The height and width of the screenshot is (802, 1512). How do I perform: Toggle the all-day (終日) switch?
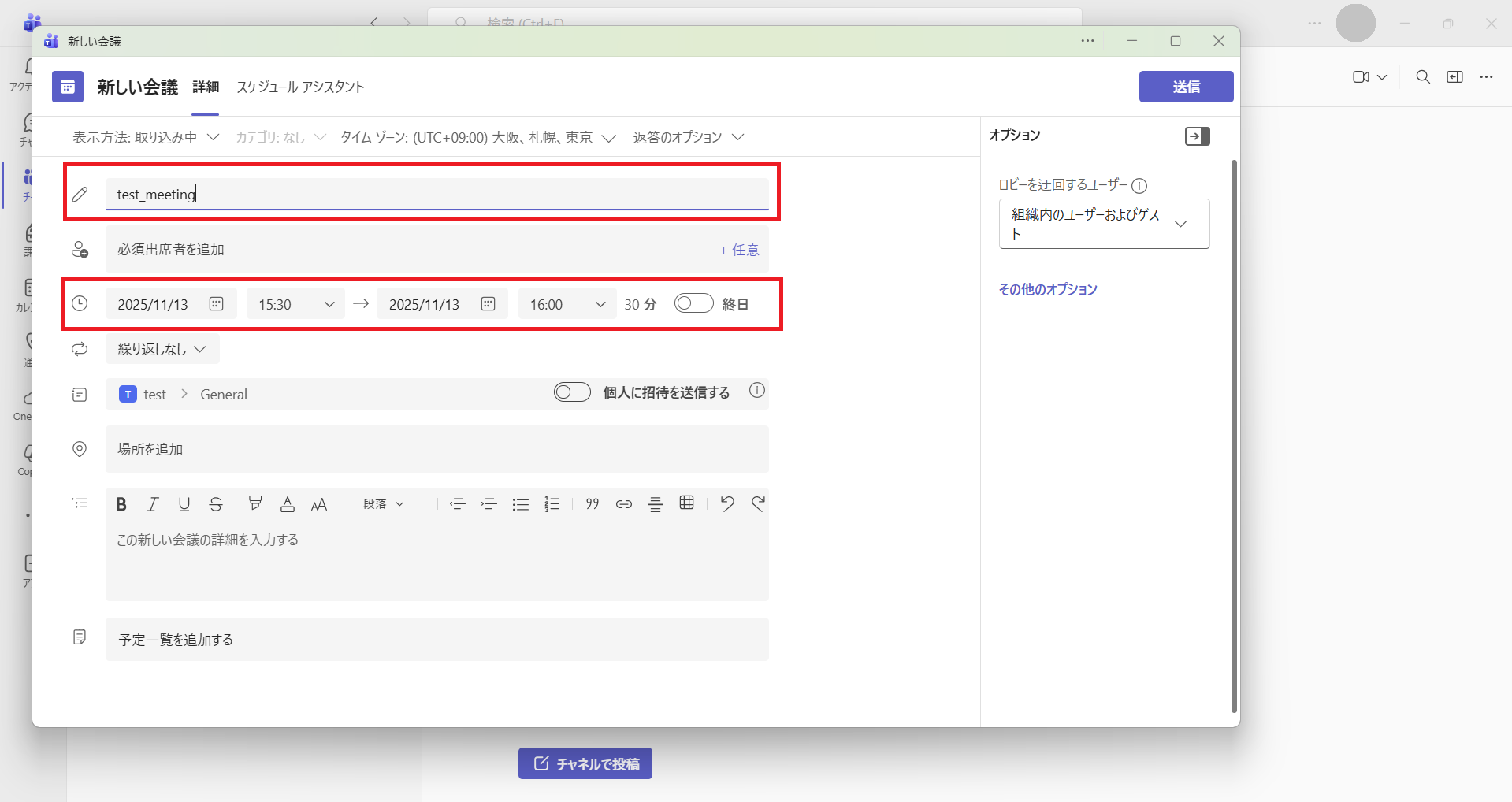point(693,304)
